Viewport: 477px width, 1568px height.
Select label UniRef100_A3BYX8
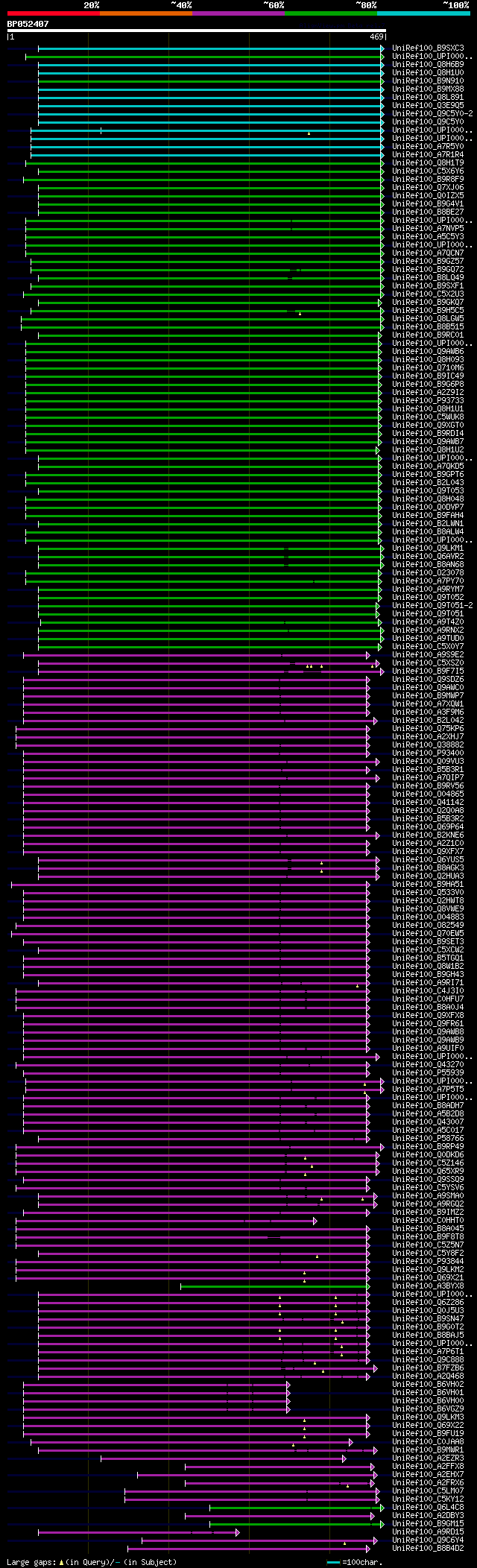(x=428, y=1286)
